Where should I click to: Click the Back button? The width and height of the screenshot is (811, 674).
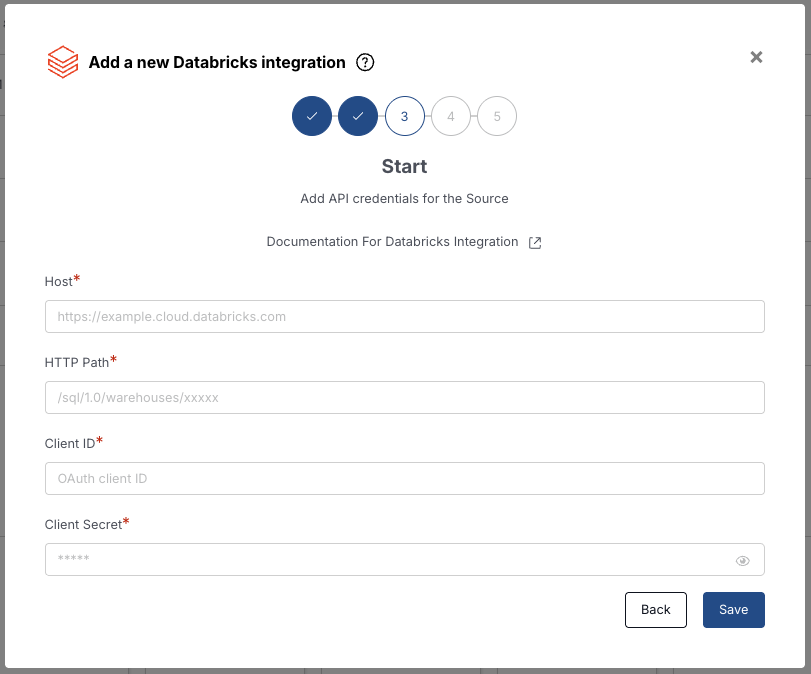(655, 610)
